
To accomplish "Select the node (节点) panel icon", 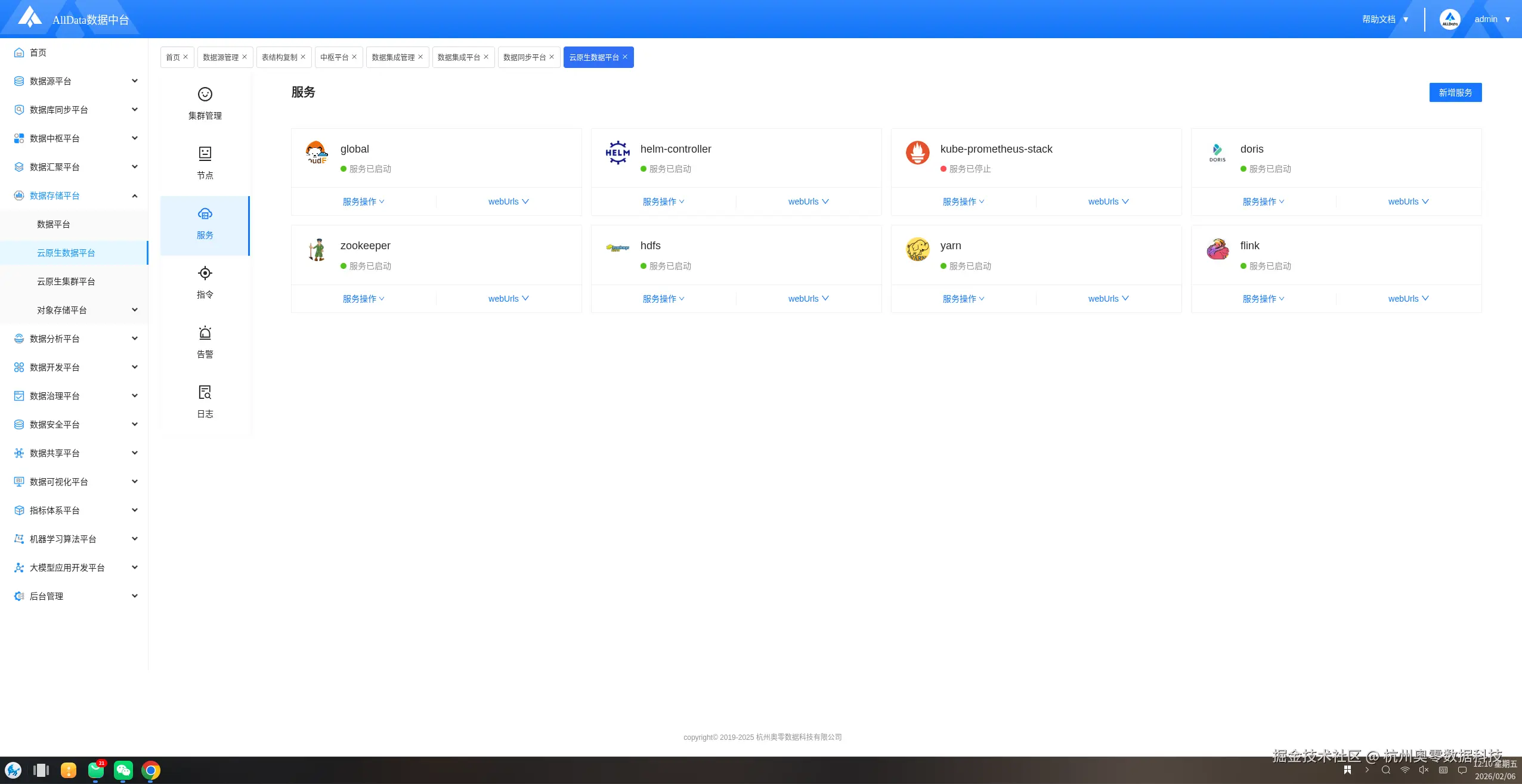I will point(205,154).
